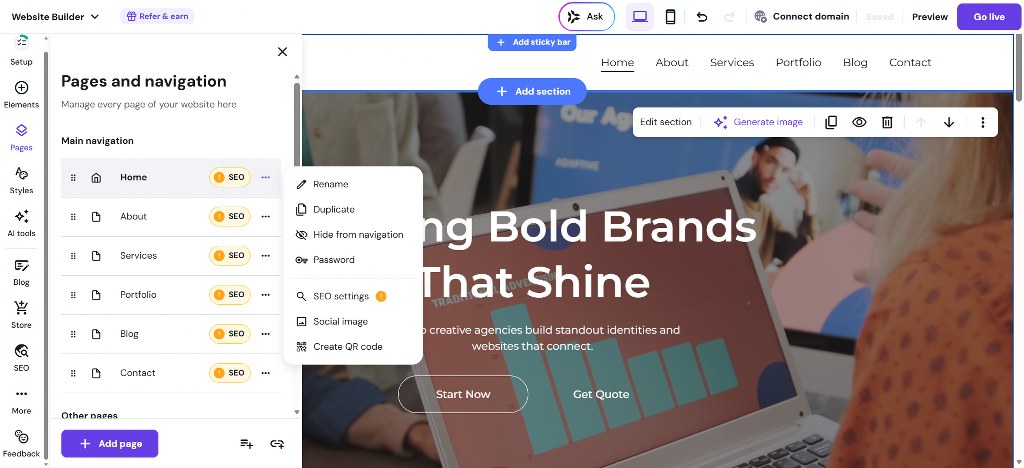Viewport: 1024px width, 468px height.
Task: Choose Password in the context menu
Action: 353,260
